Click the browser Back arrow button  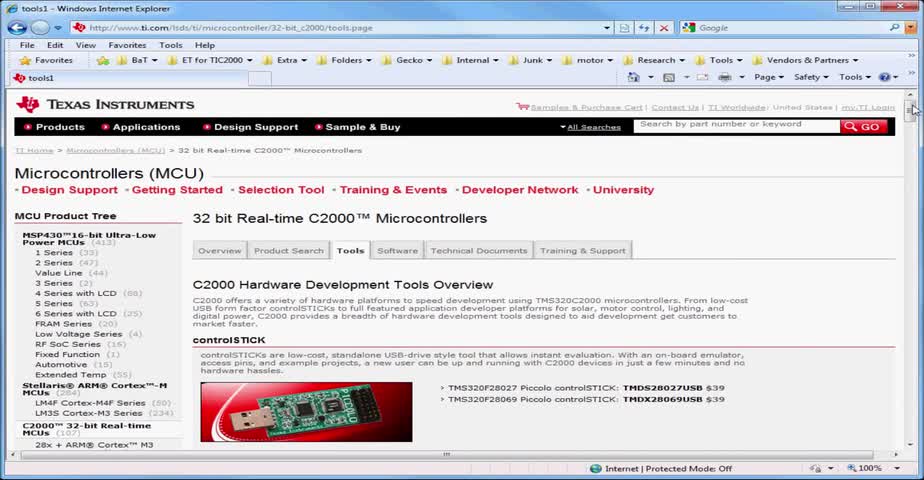18,28
